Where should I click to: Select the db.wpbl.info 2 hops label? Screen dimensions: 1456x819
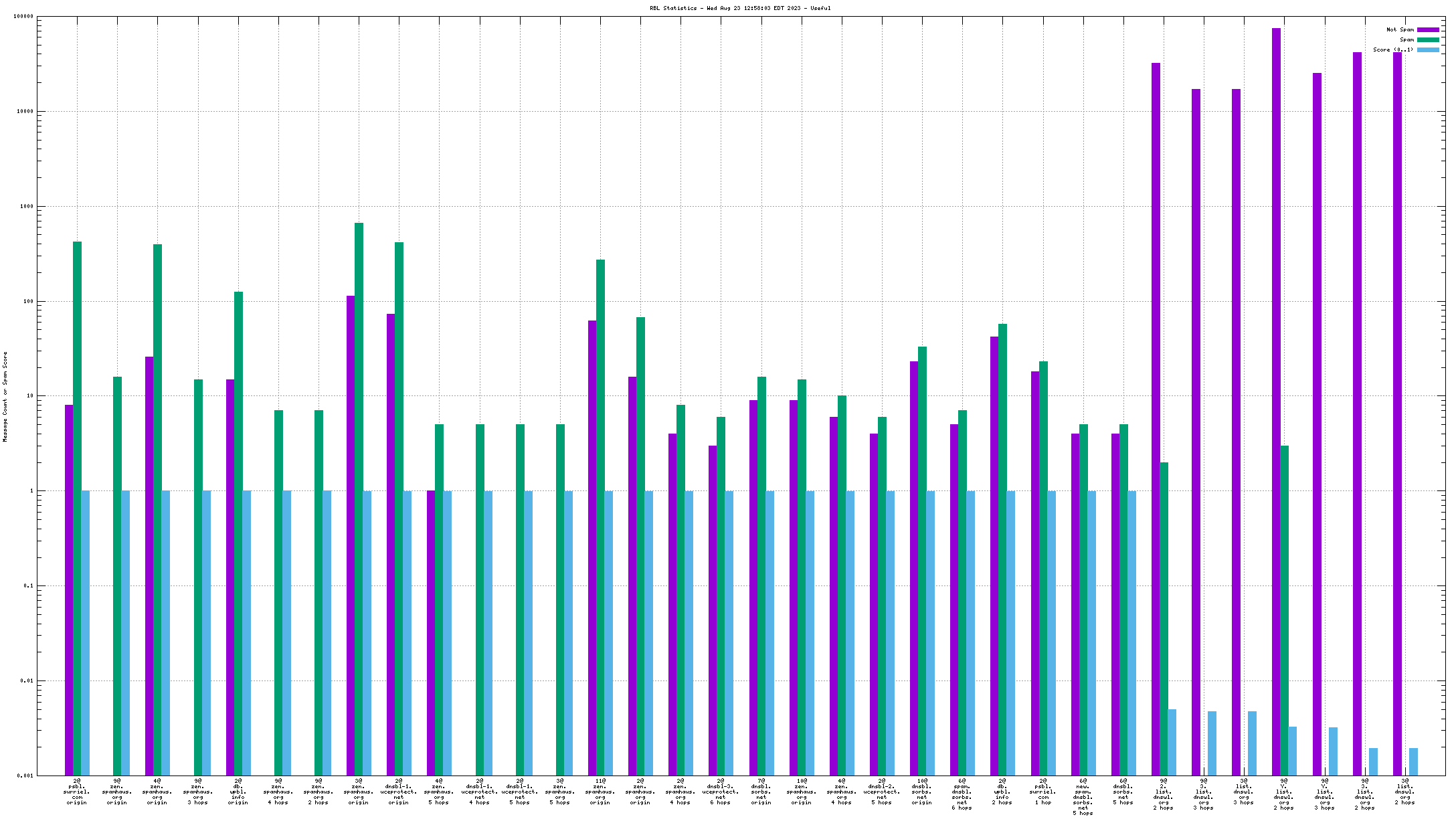1002,792
